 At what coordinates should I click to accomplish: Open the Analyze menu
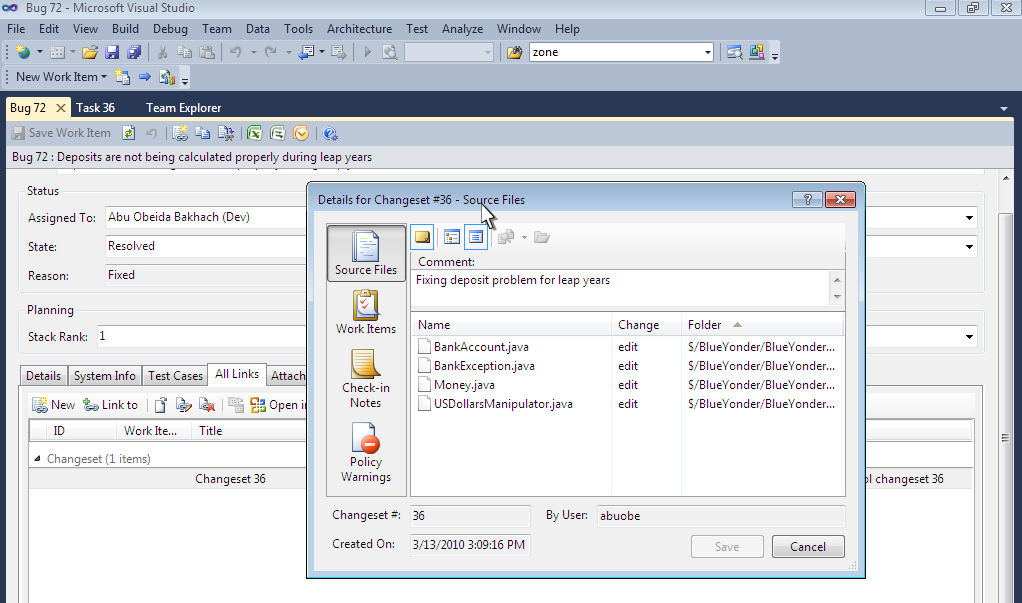[462, 29]
